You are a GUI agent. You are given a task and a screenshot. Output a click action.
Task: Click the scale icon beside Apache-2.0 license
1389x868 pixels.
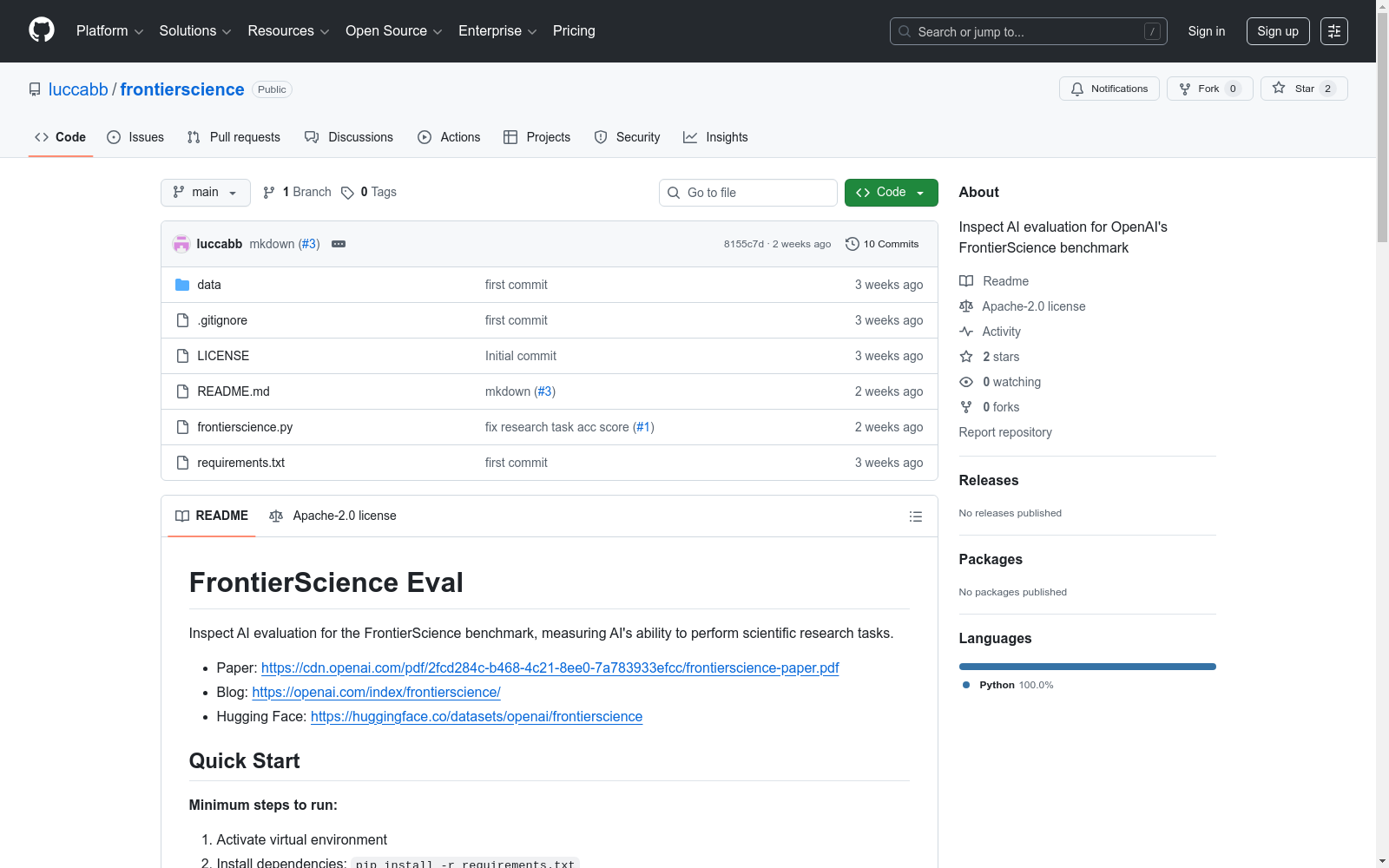click(966, 306)
